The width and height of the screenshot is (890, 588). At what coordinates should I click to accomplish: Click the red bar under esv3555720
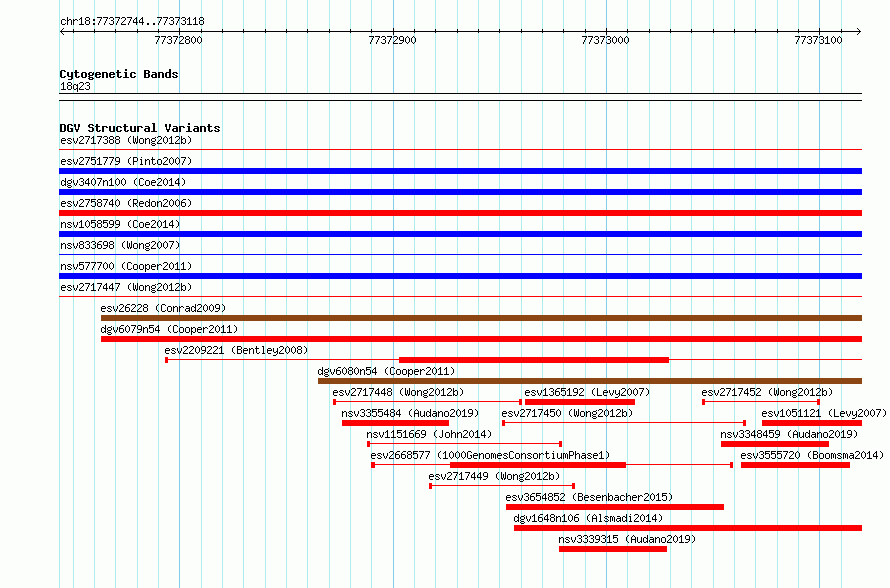pyautogui.click(x=795, y=465)
